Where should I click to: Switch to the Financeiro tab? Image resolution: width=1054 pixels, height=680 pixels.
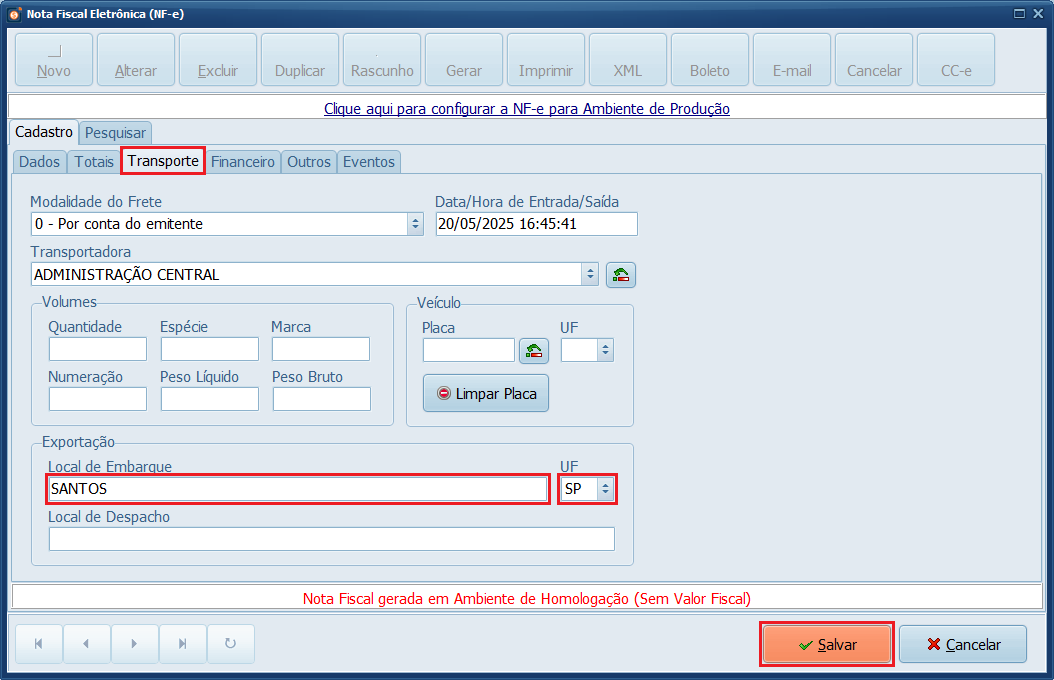click(x=243, y=161)
